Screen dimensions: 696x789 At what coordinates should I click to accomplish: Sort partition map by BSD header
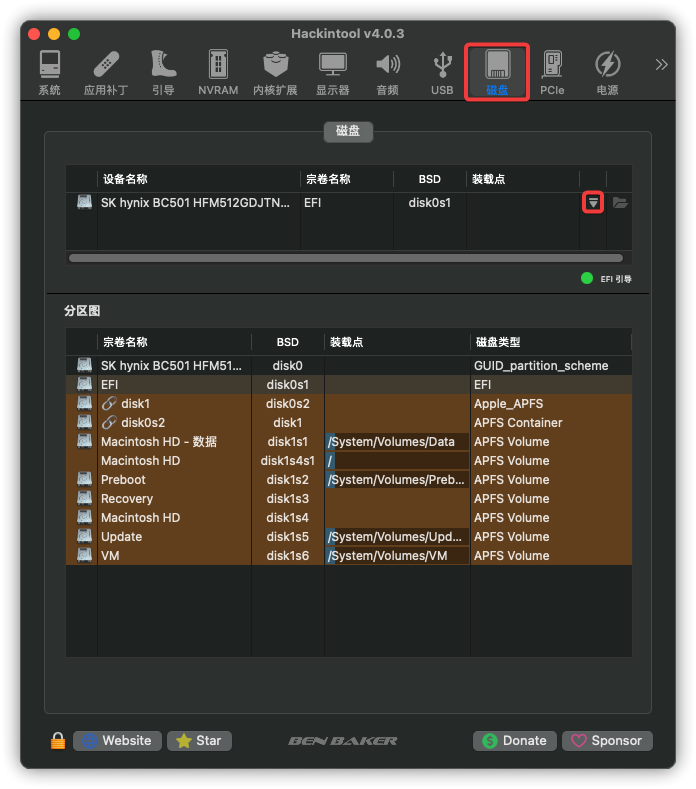288,342
